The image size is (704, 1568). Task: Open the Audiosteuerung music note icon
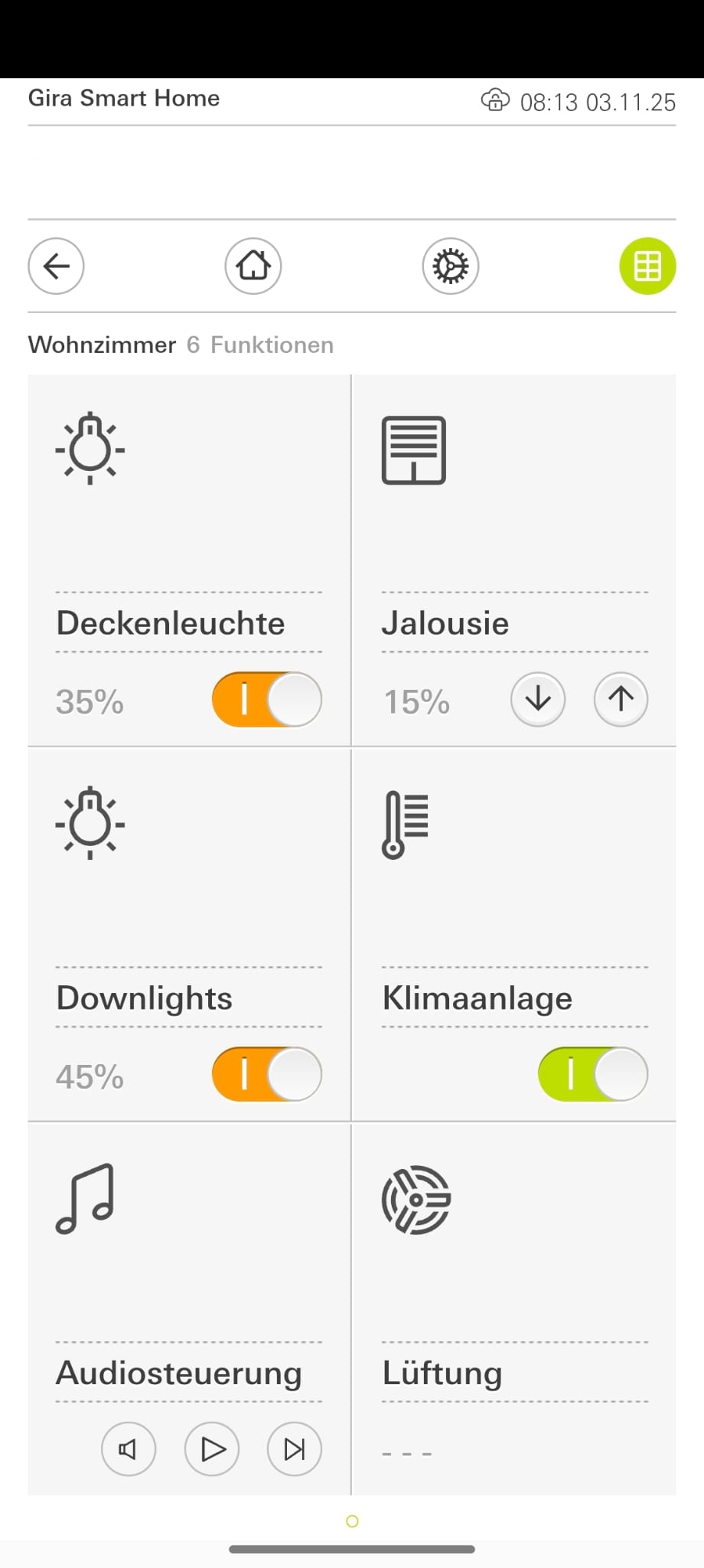pyautogui.click(x=85, y=1199)
